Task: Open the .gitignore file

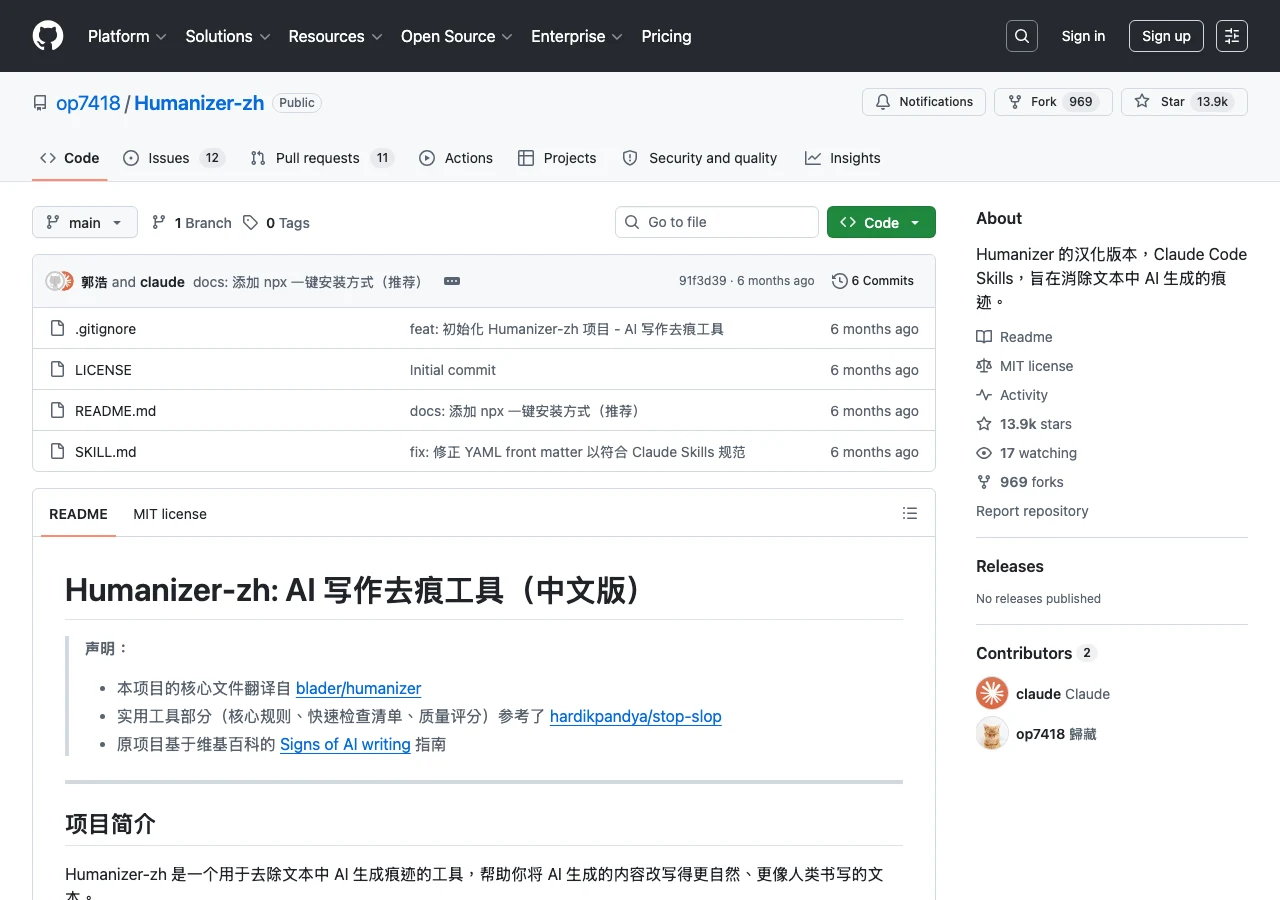Action: 105,329
